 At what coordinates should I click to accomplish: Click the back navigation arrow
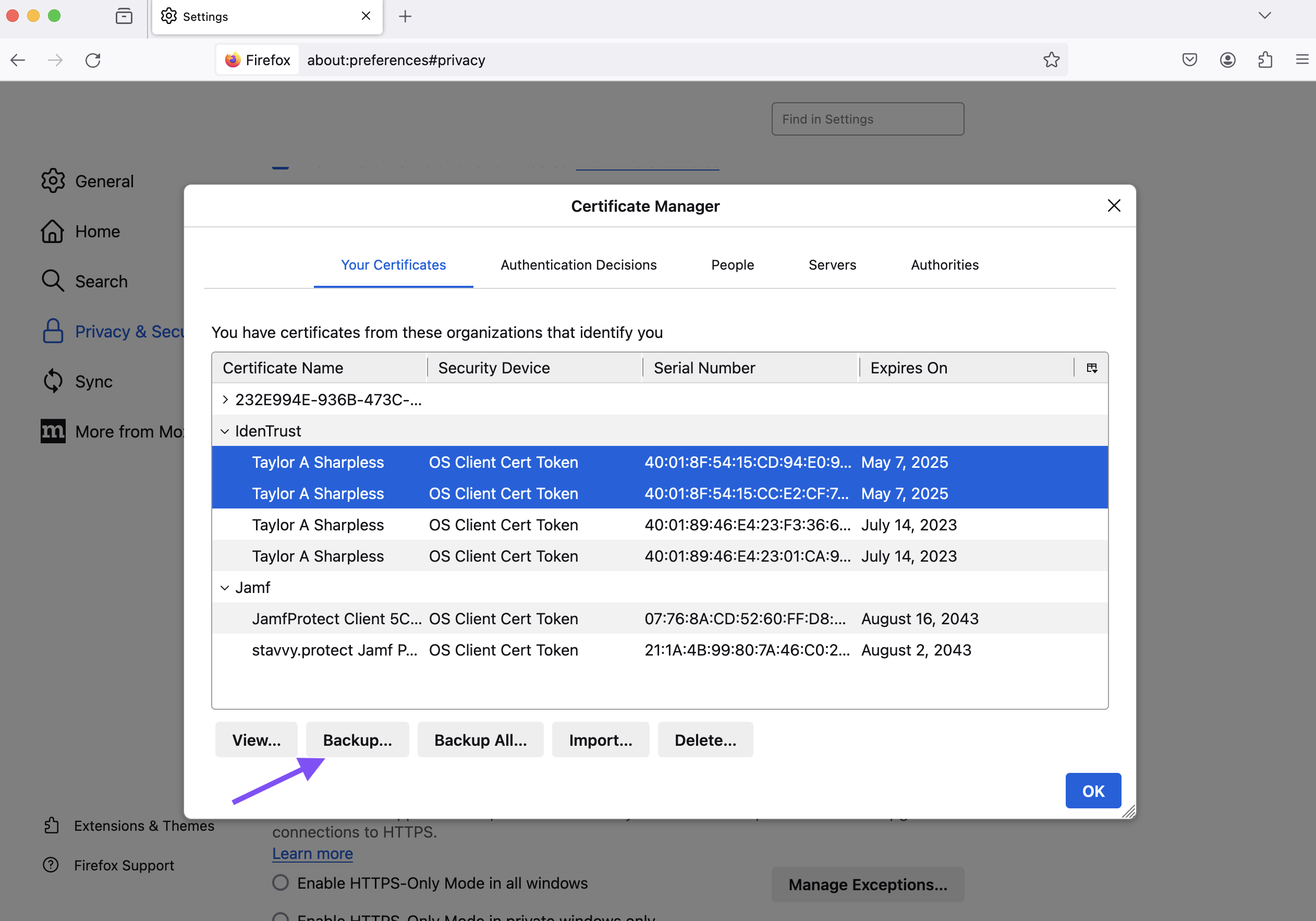pos(18,60)
